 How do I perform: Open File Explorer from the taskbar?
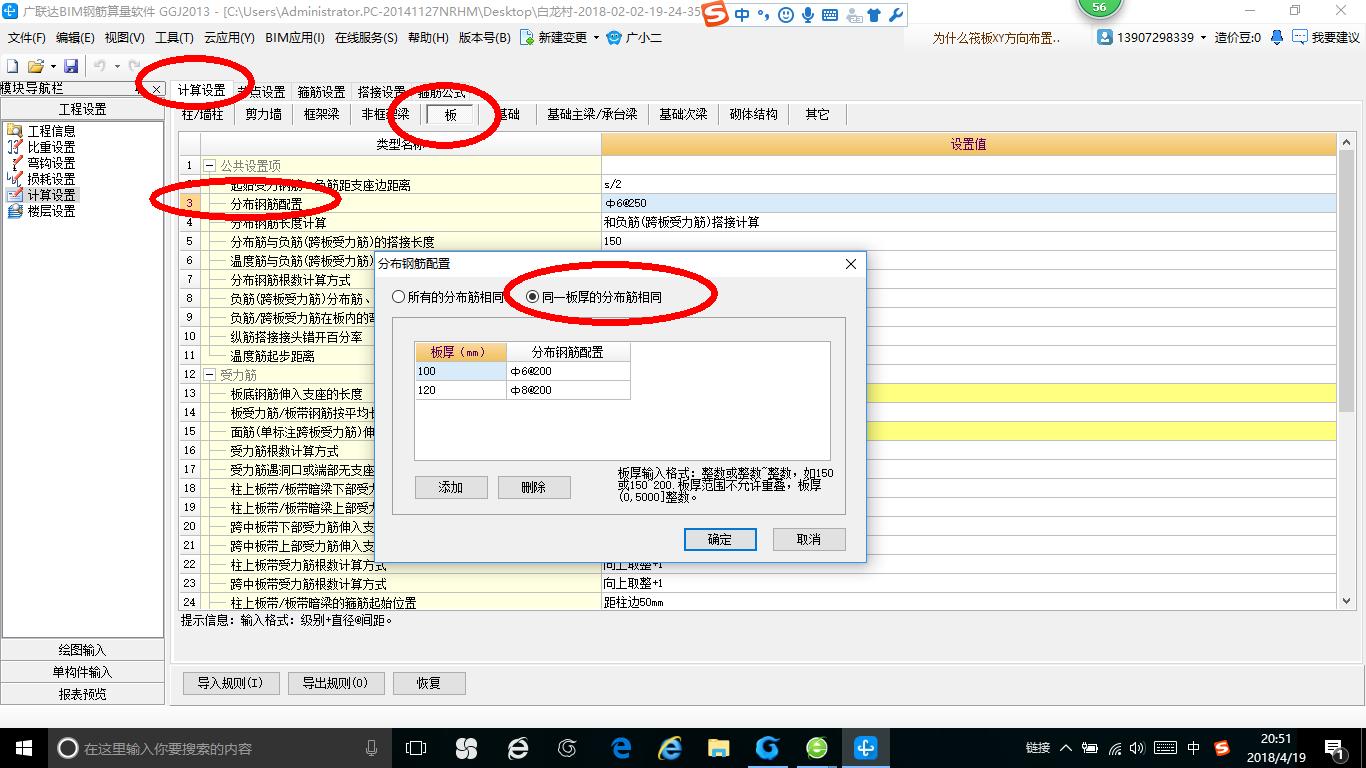pos(718,747)
